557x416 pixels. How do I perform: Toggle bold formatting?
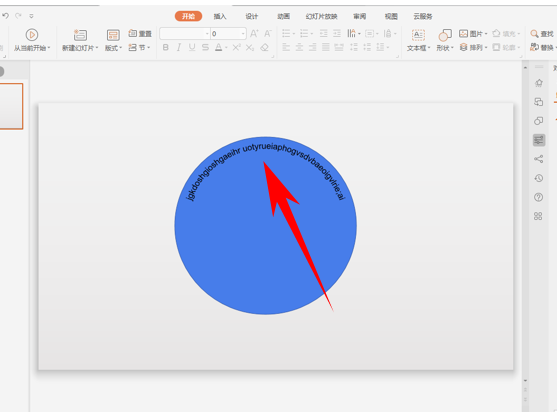(166, 47)
